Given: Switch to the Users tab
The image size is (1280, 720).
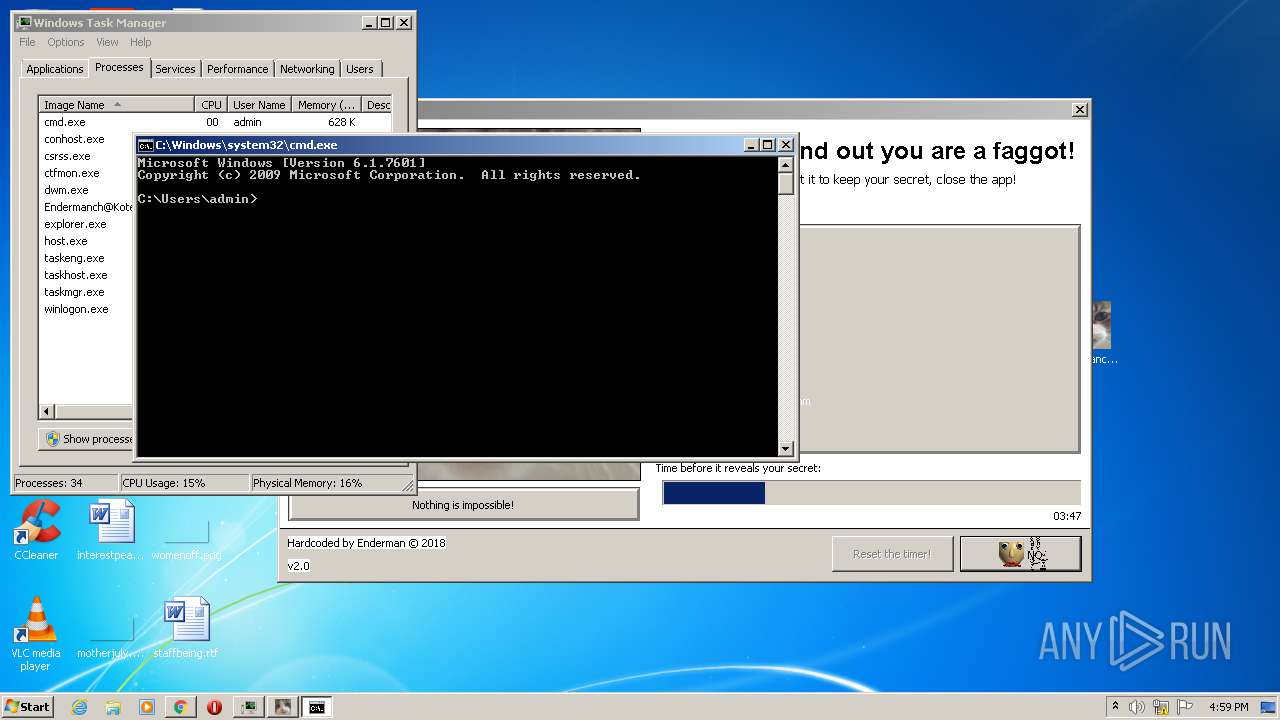Looking at the screenshot, I should point(360,69).
